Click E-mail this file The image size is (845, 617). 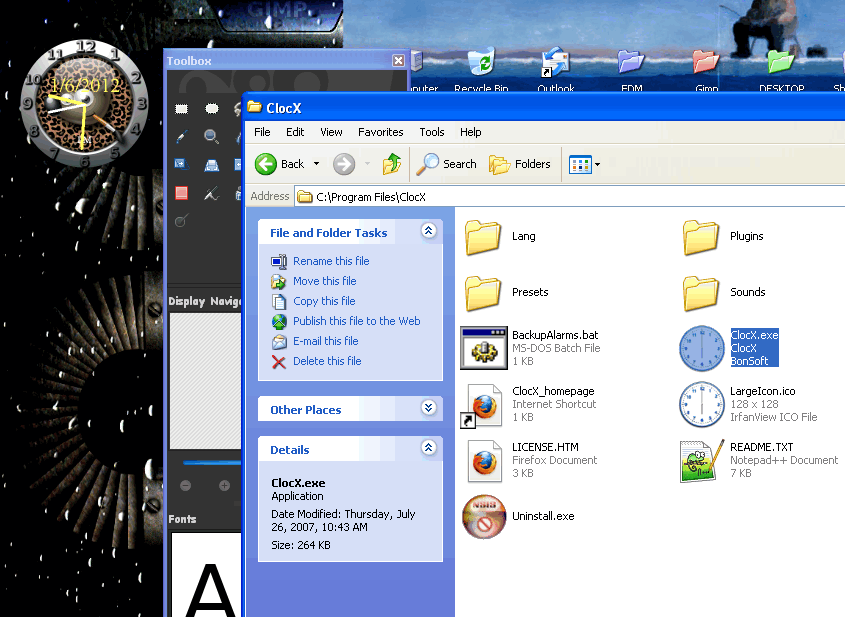point(325,341)
